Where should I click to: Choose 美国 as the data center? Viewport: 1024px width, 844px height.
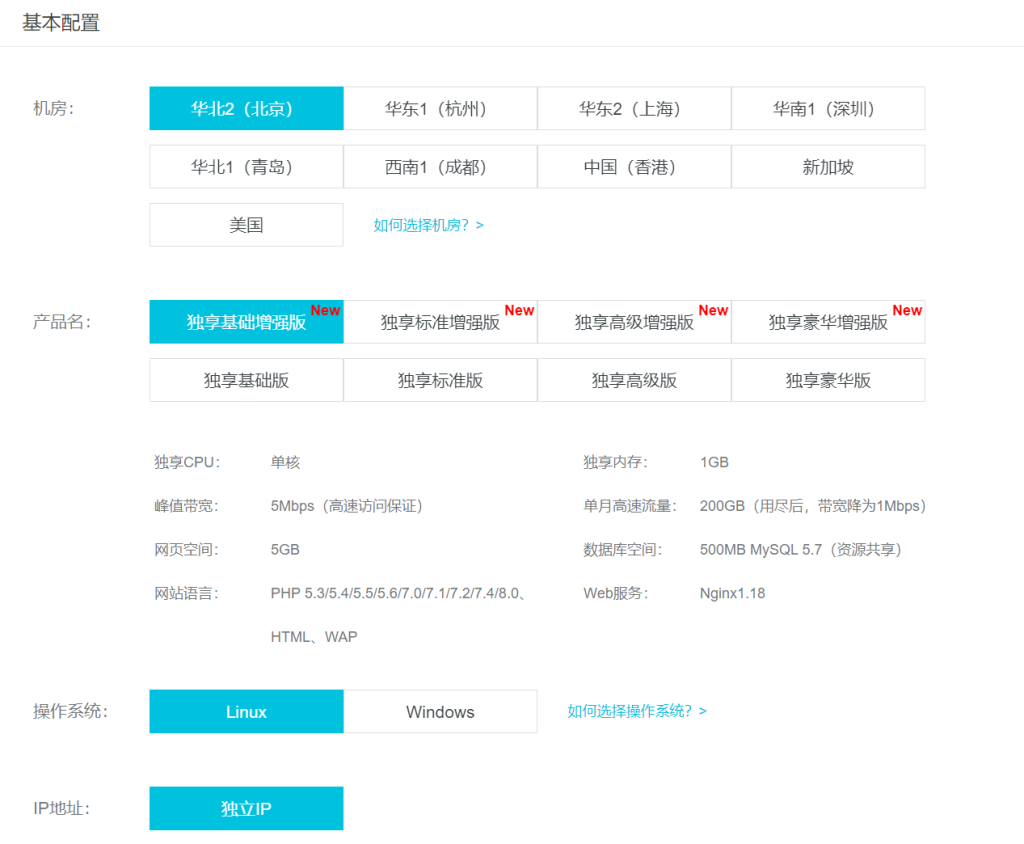point(246,225)
